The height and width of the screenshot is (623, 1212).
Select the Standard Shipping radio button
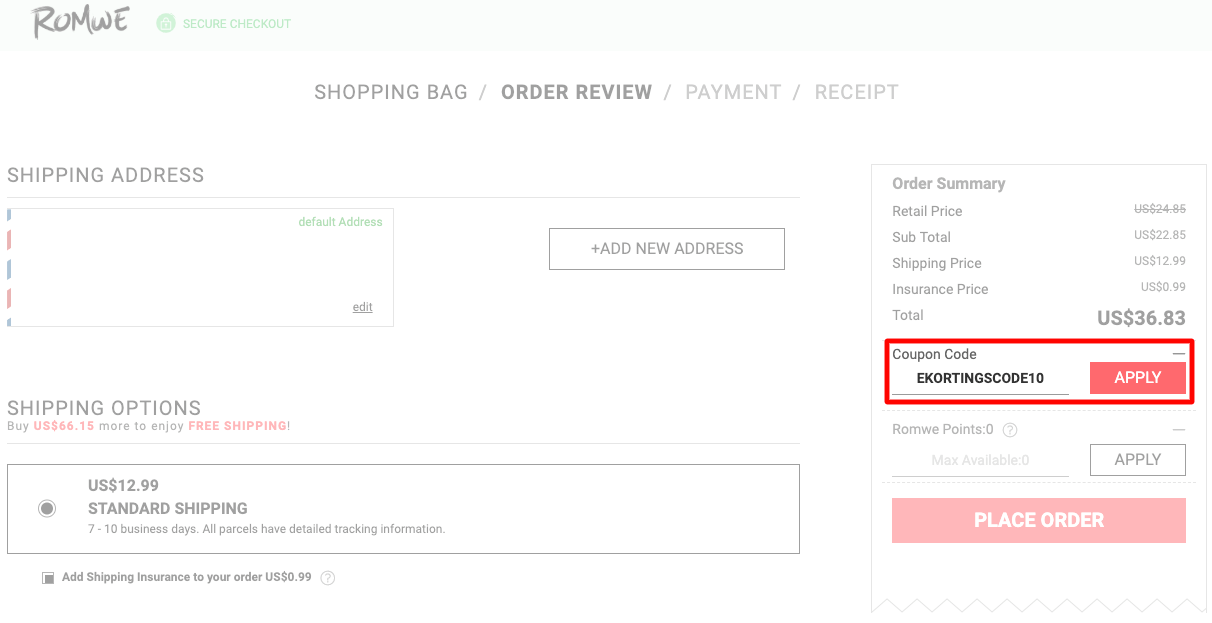[x=47, y=508]
